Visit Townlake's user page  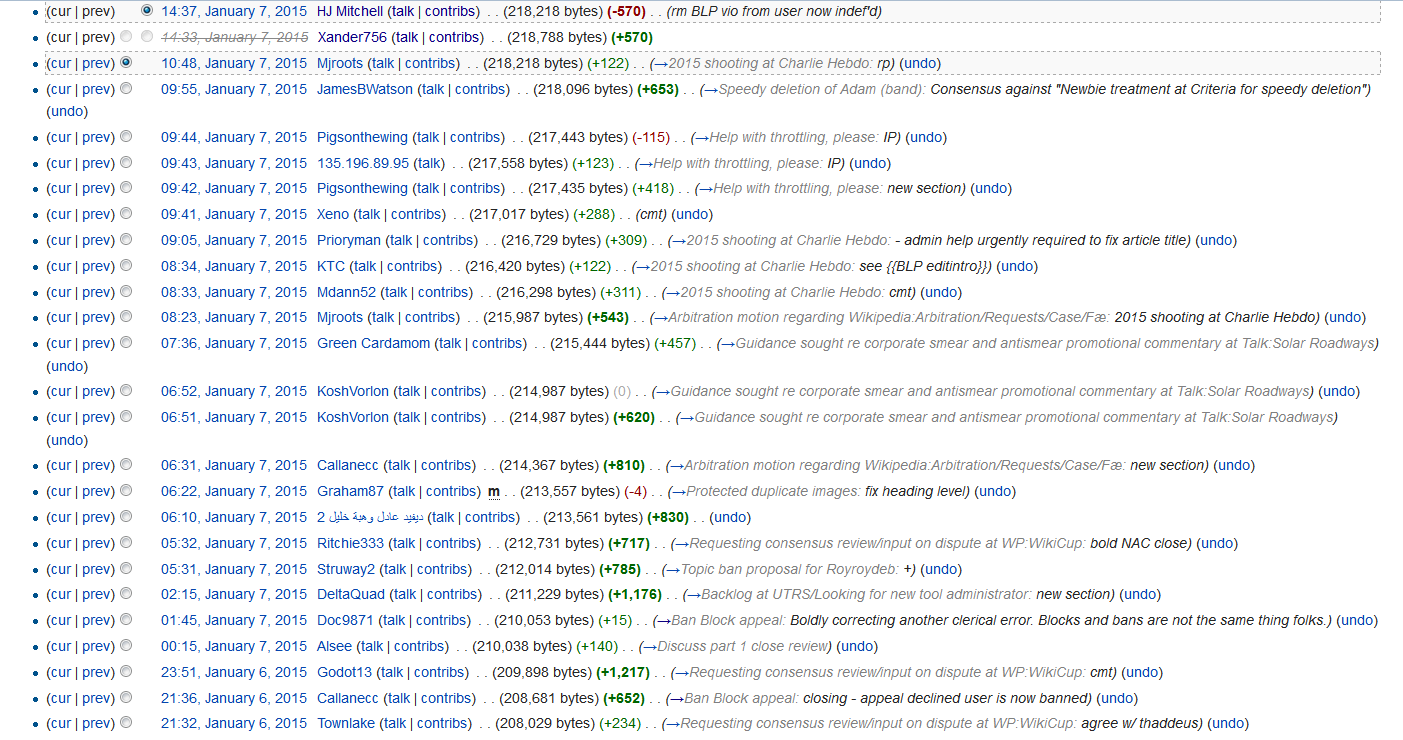coord(347,723)
